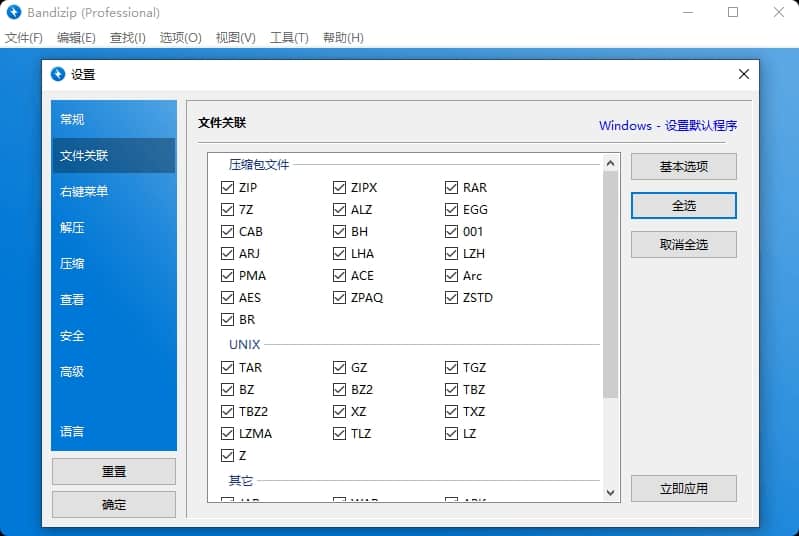Viewport: 799px width, 536px height.
Task: Click the 立即应用 button
Action: (x=683, y=489)
